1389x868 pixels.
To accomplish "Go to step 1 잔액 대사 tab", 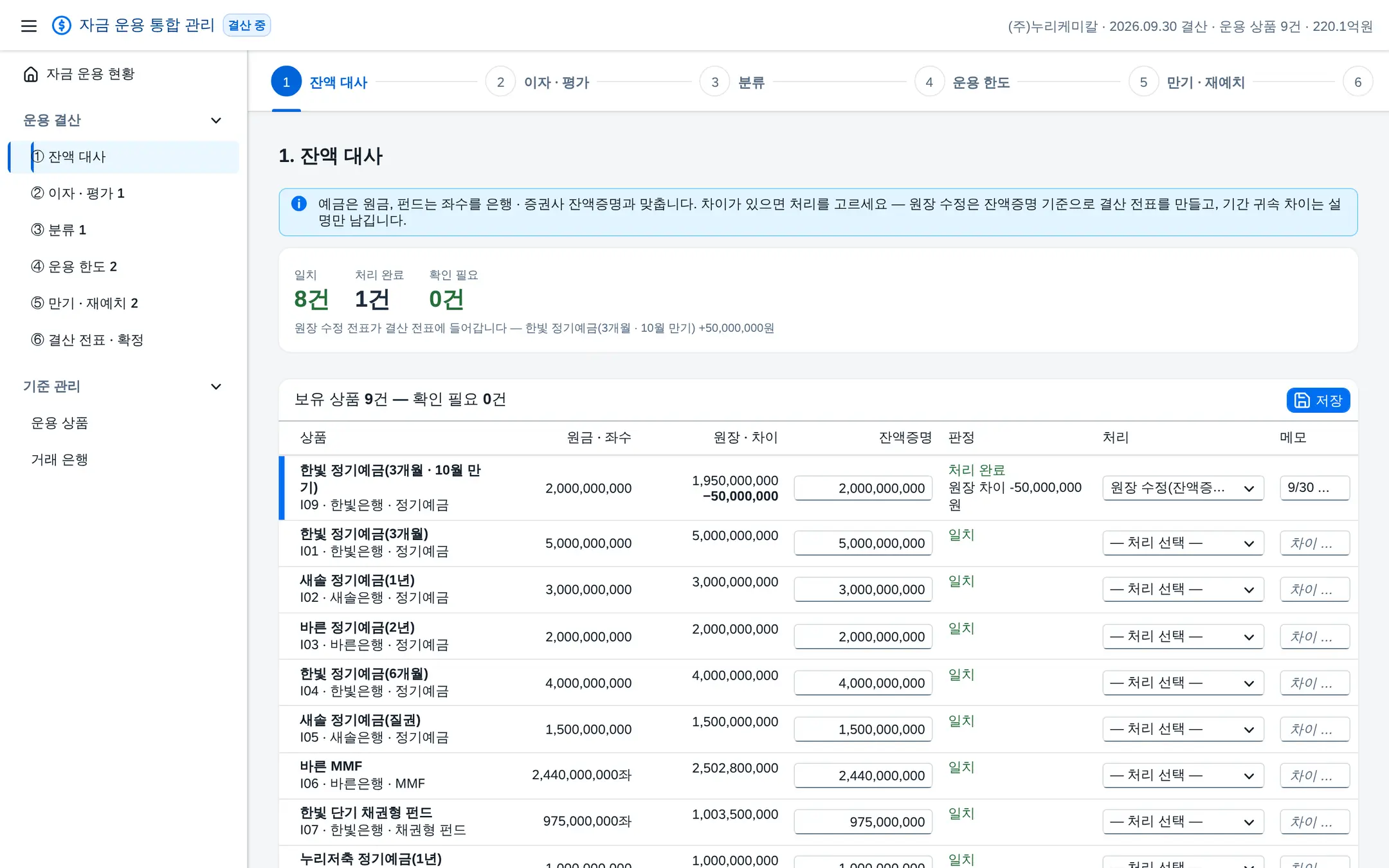I will (320, 82).
